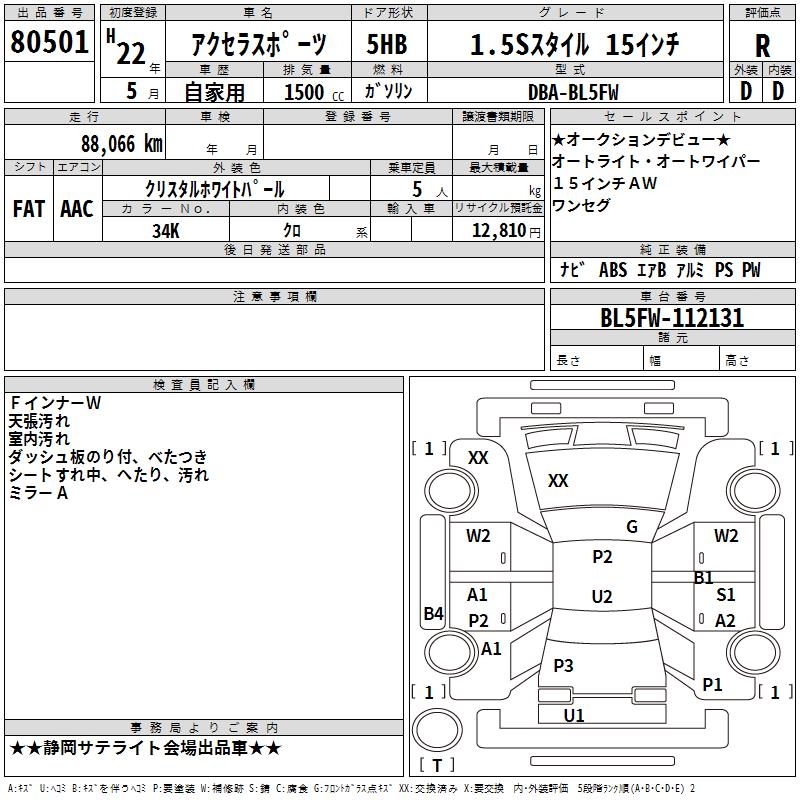Click the B4 damage marker

click(x=433, y=614)
